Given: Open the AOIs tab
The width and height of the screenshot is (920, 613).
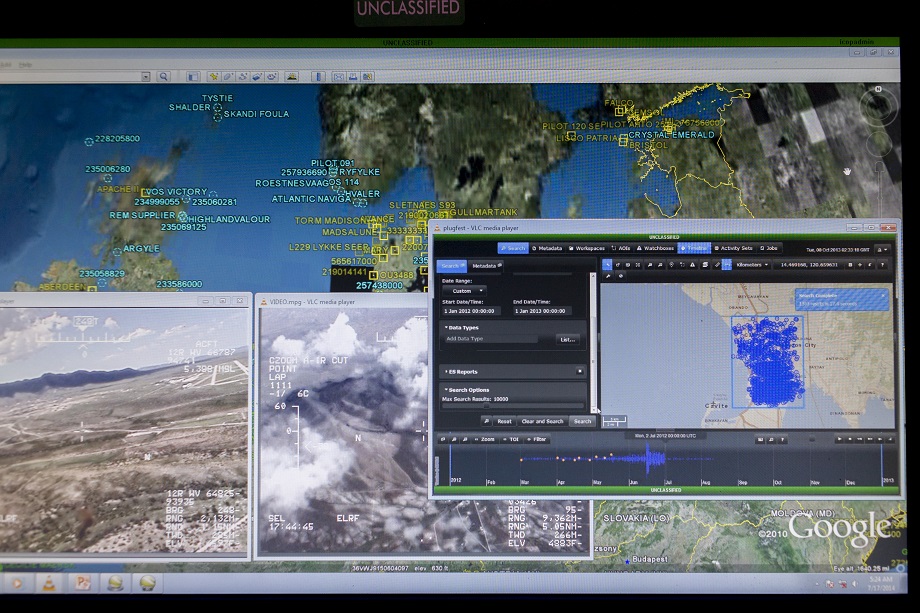Looking at the screenshot, I should [x=621, y=248].
